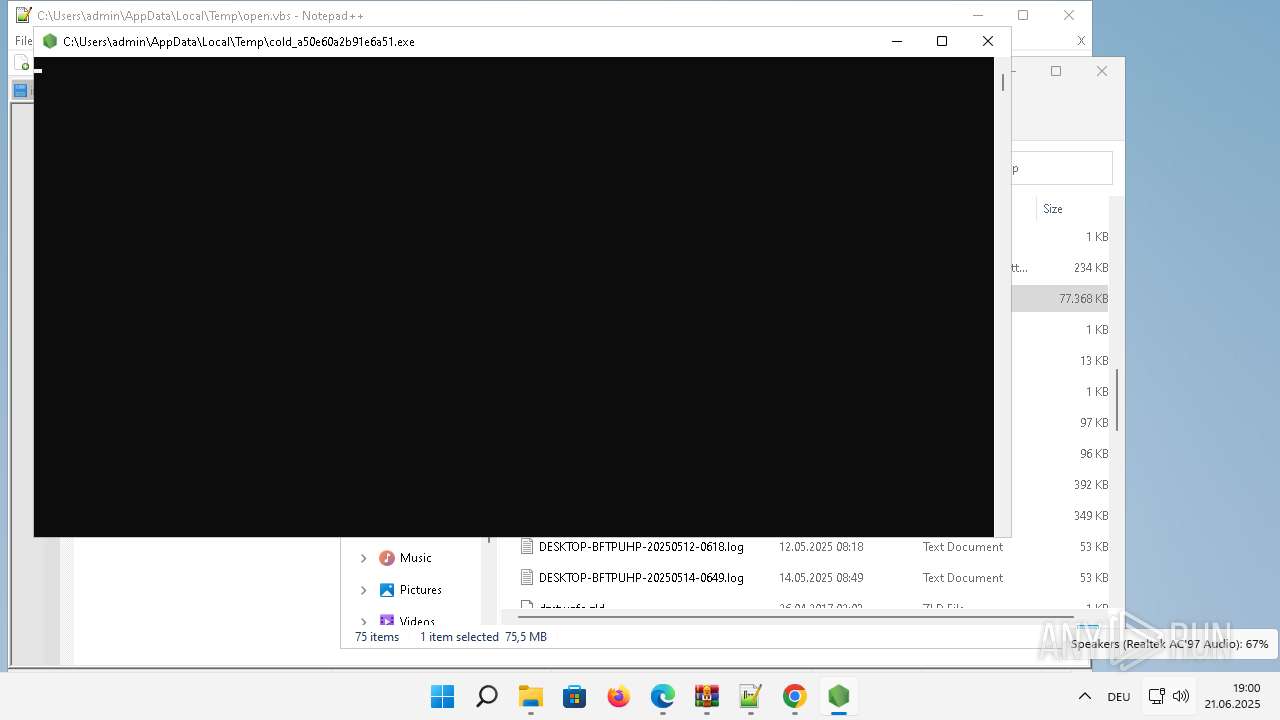The height and width of the screenshot is (720, 1280).
Task: Expand the Videos folder in Explorer tree
Action: [x=364, y=621]
